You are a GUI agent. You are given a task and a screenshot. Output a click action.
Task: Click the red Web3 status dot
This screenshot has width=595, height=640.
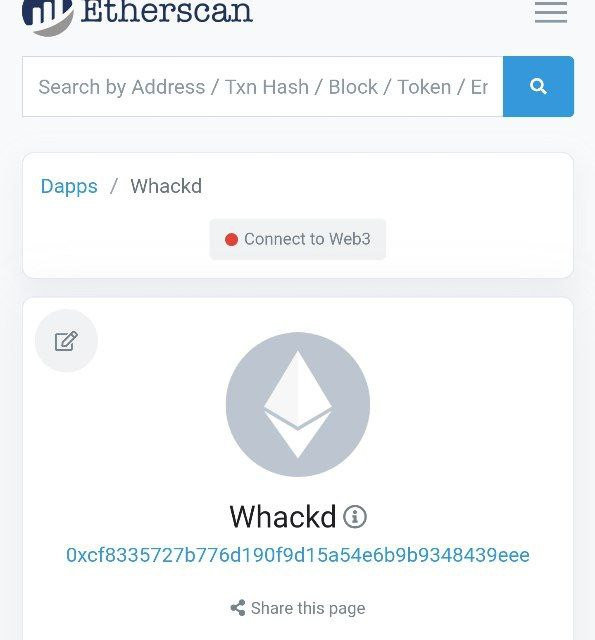point(231,240)
